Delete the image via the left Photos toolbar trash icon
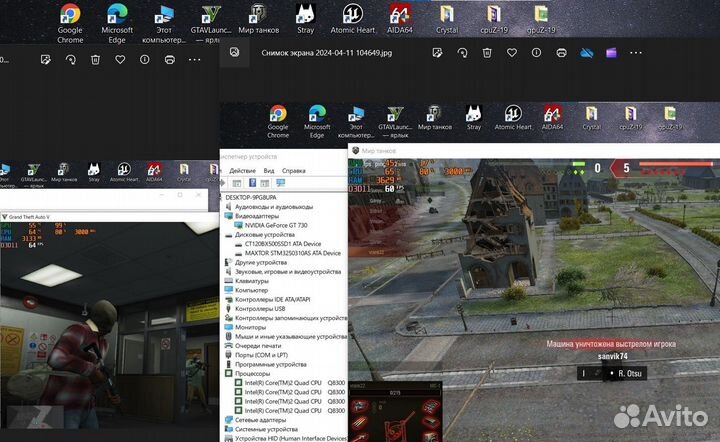Viewport: 720px width, 442px height. point(95,60)
